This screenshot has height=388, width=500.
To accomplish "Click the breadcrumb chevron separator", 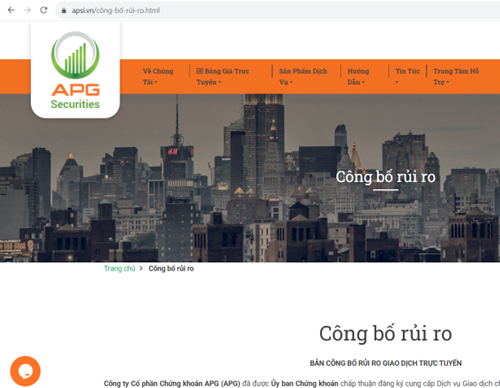I will [x=141, y=268].
